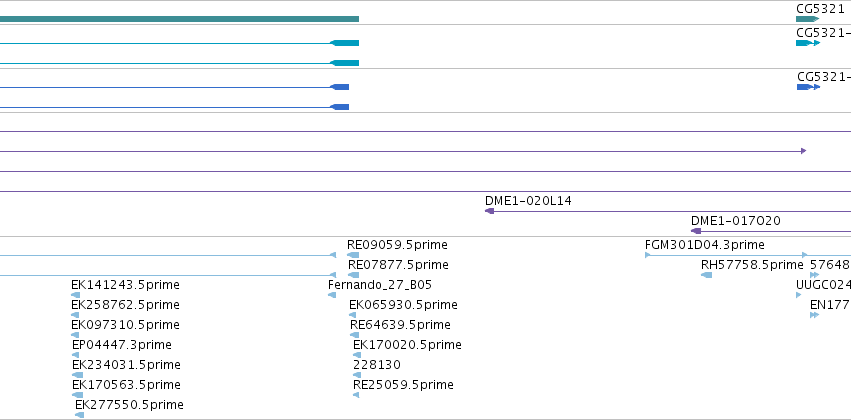This screenshot has width=851, height=420.
Task: Click the EK170020.5prime feature label
Action: pos(407,345)
